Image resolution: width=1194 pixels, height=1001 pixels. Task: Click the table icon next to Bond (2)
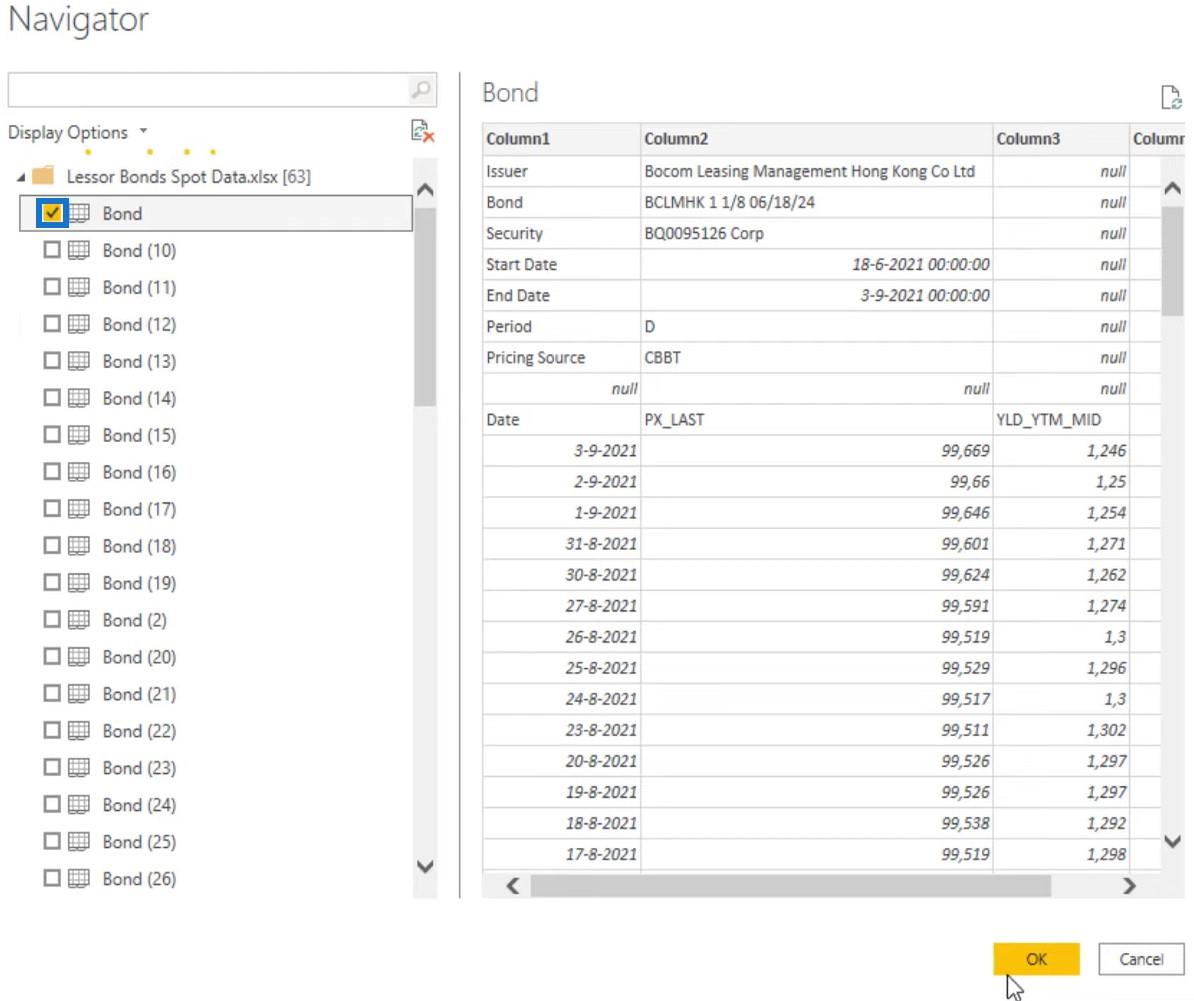[x=78, y=620]
